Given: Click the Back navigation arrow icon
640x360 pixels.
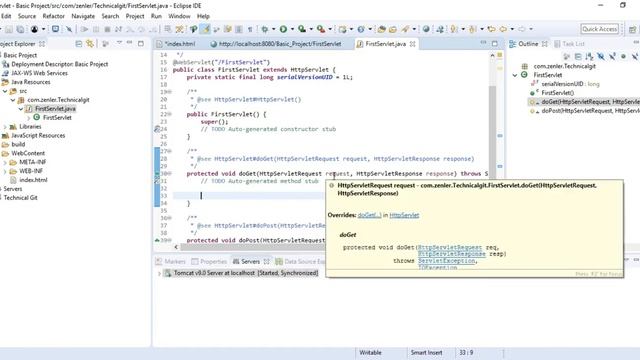Looking at the screenshot, I should click(503, 29).
